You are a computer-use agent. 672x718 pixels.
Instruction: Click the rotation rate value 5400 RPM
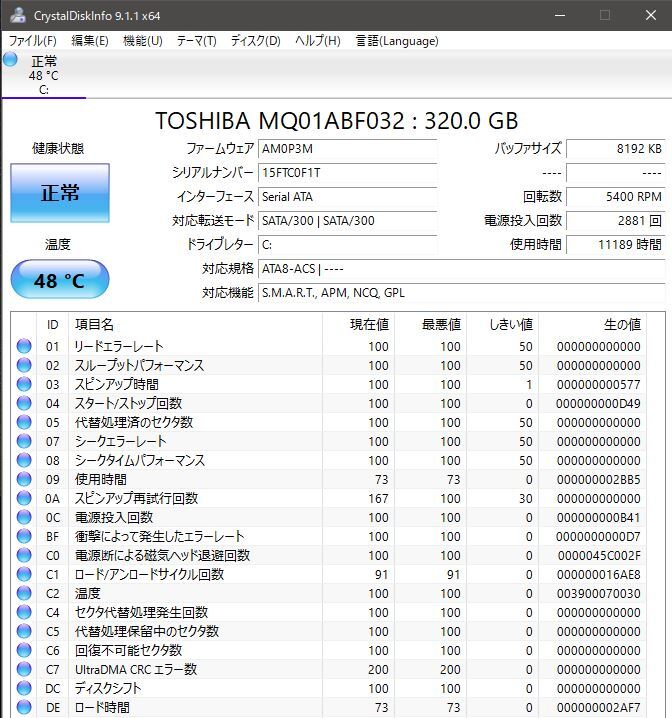tap(615, 196)
